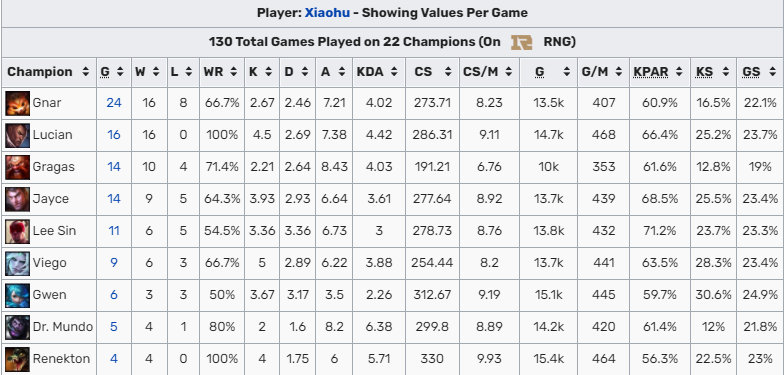Click the Gwen champion icon

[18, 295]
